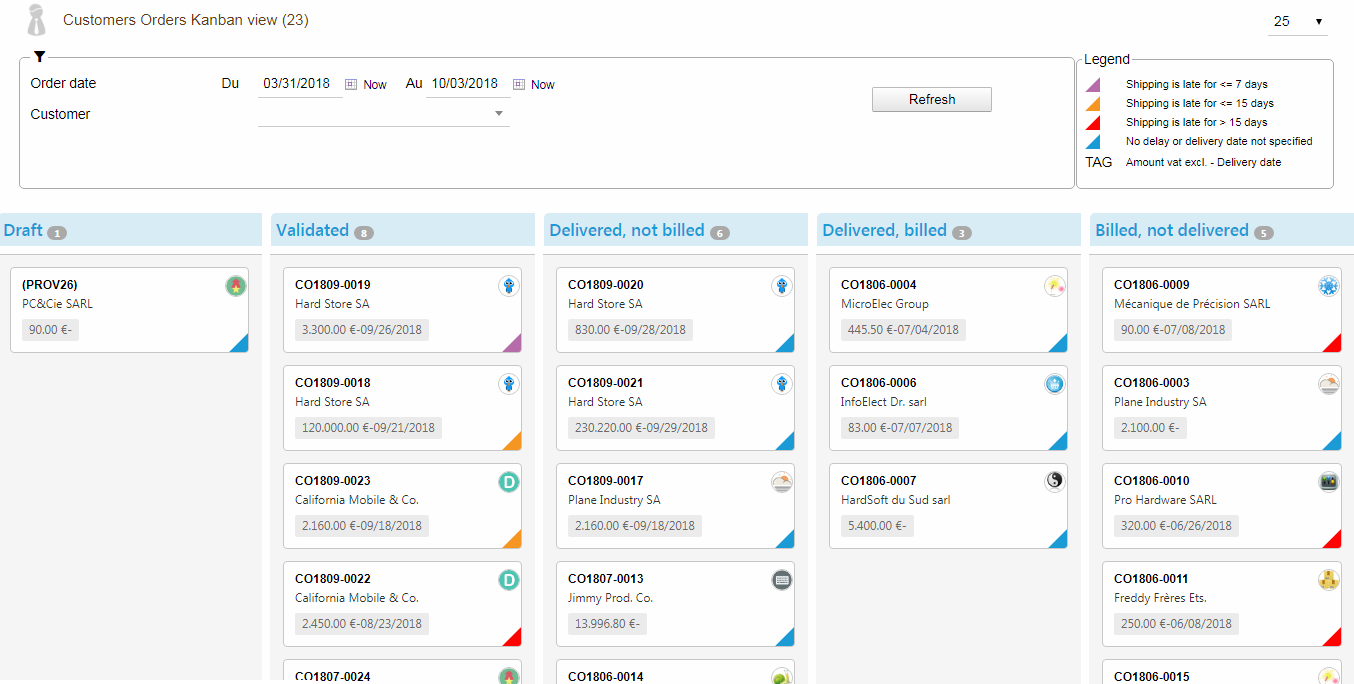Click customer logo on CO1806-0007 card
1354x684 pixels.
point(1055,482)
